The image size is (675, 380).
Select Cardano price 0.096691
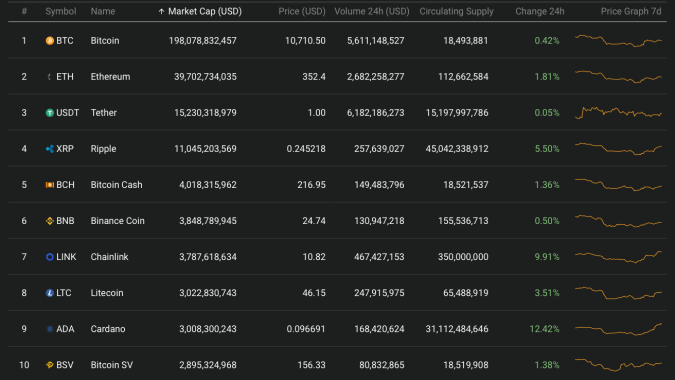[x=306, y=329]
